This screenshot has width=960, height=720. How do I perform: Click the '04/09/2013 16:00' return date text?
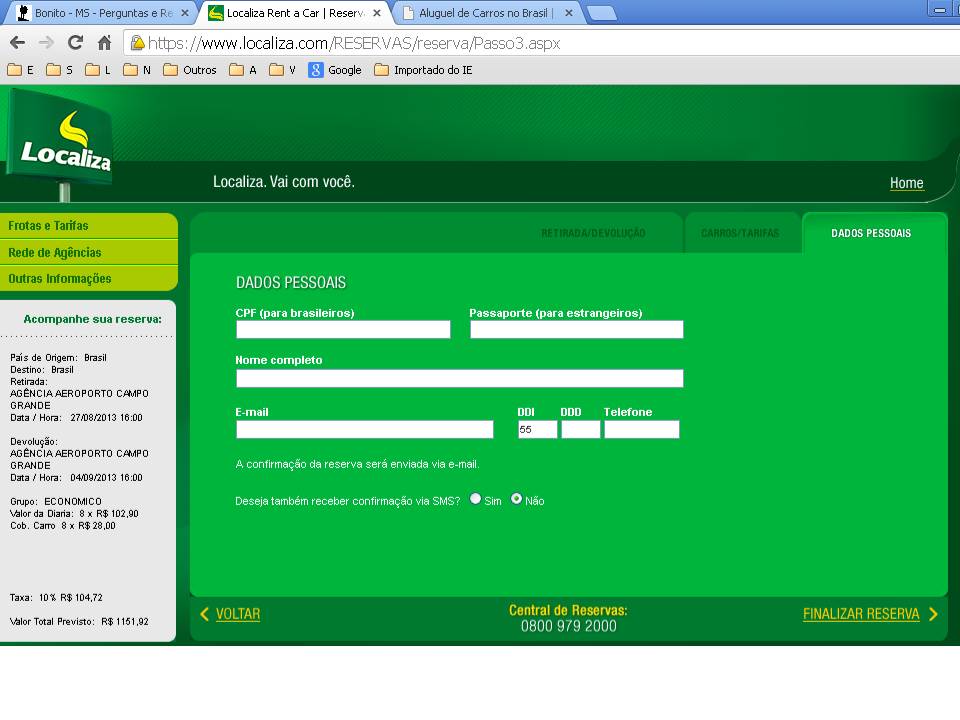click(107, 478)
